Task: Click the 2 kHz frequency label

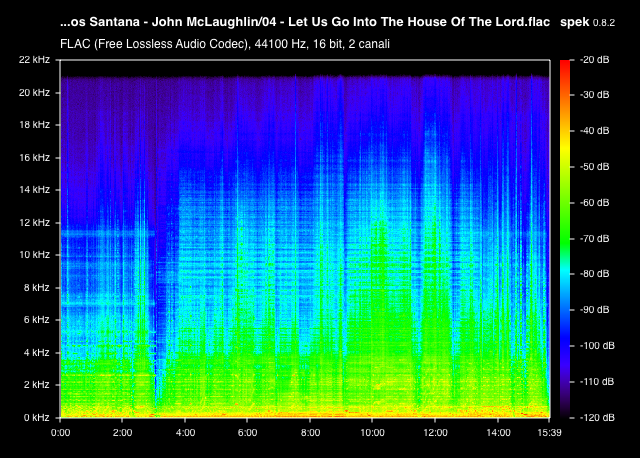Action: click(37, 385)
